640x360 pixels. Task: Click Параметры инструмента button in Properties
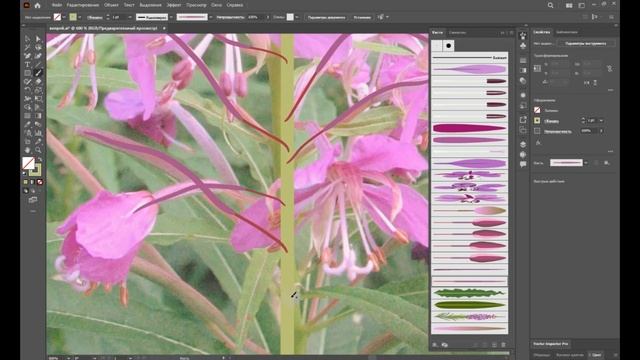click(587, 43)
